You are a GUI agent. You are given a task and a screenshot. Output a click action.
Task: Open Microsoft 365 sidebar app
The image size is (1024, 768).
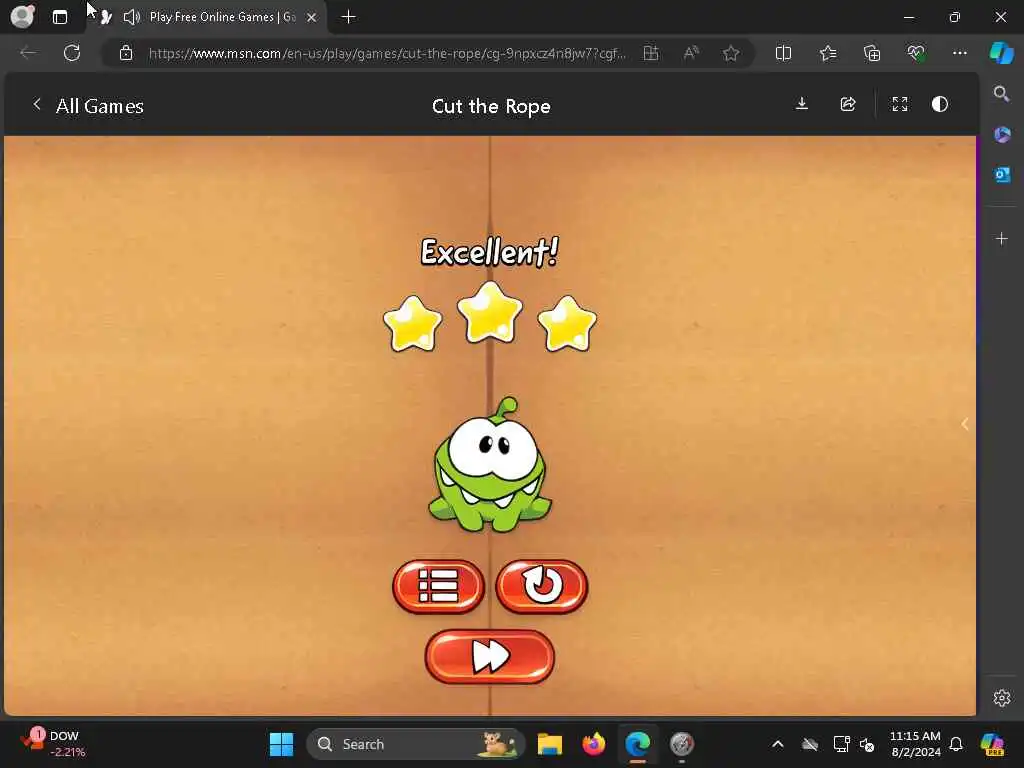[x=1002, y=135]
